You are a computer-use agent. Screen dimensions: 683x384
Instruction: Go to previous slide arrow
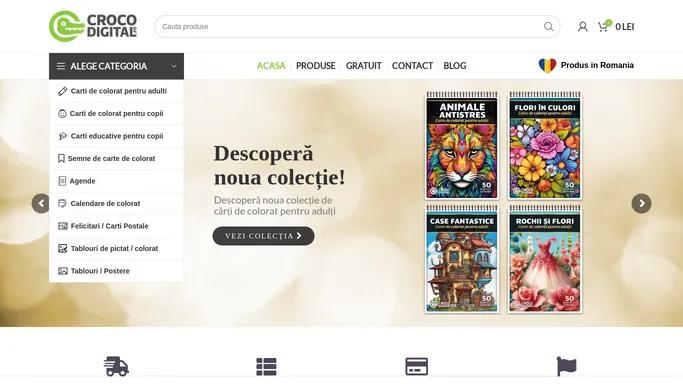41,203
